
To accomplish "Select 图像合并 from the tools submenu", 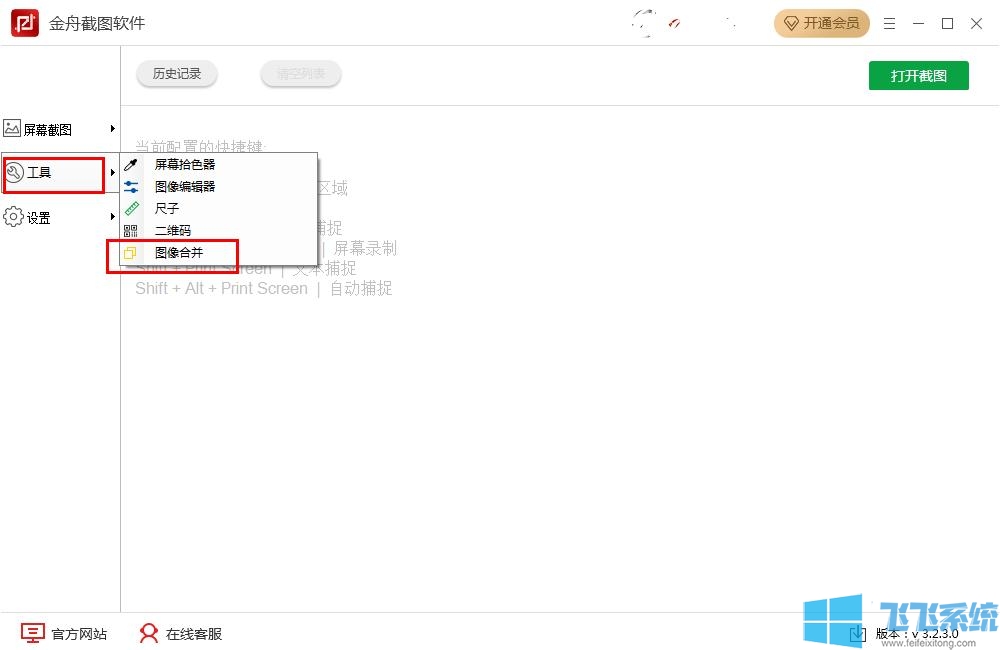I will click(x=179, y=253).
